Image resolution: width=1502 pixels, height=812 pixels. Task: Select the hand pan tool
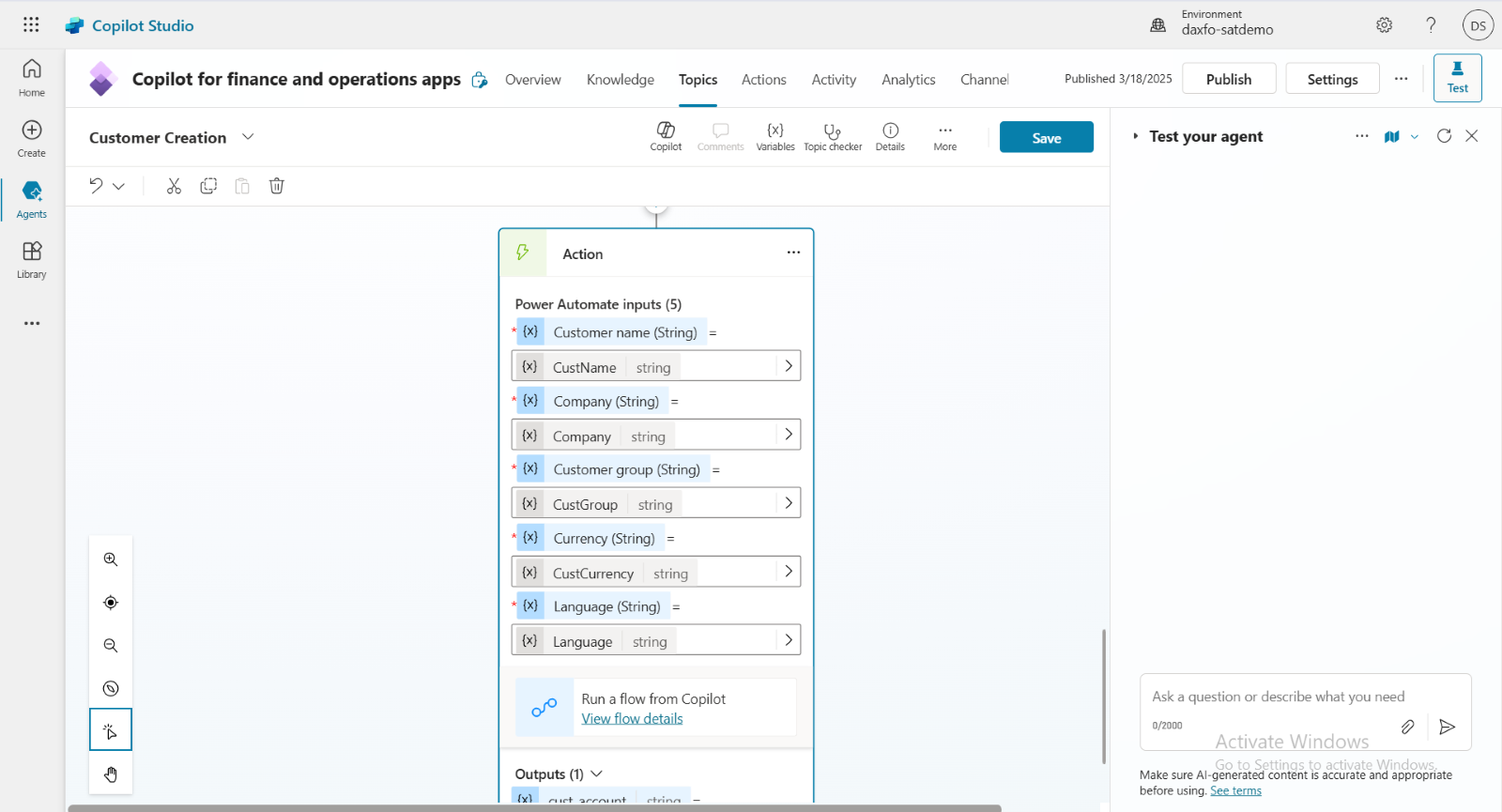111,774
